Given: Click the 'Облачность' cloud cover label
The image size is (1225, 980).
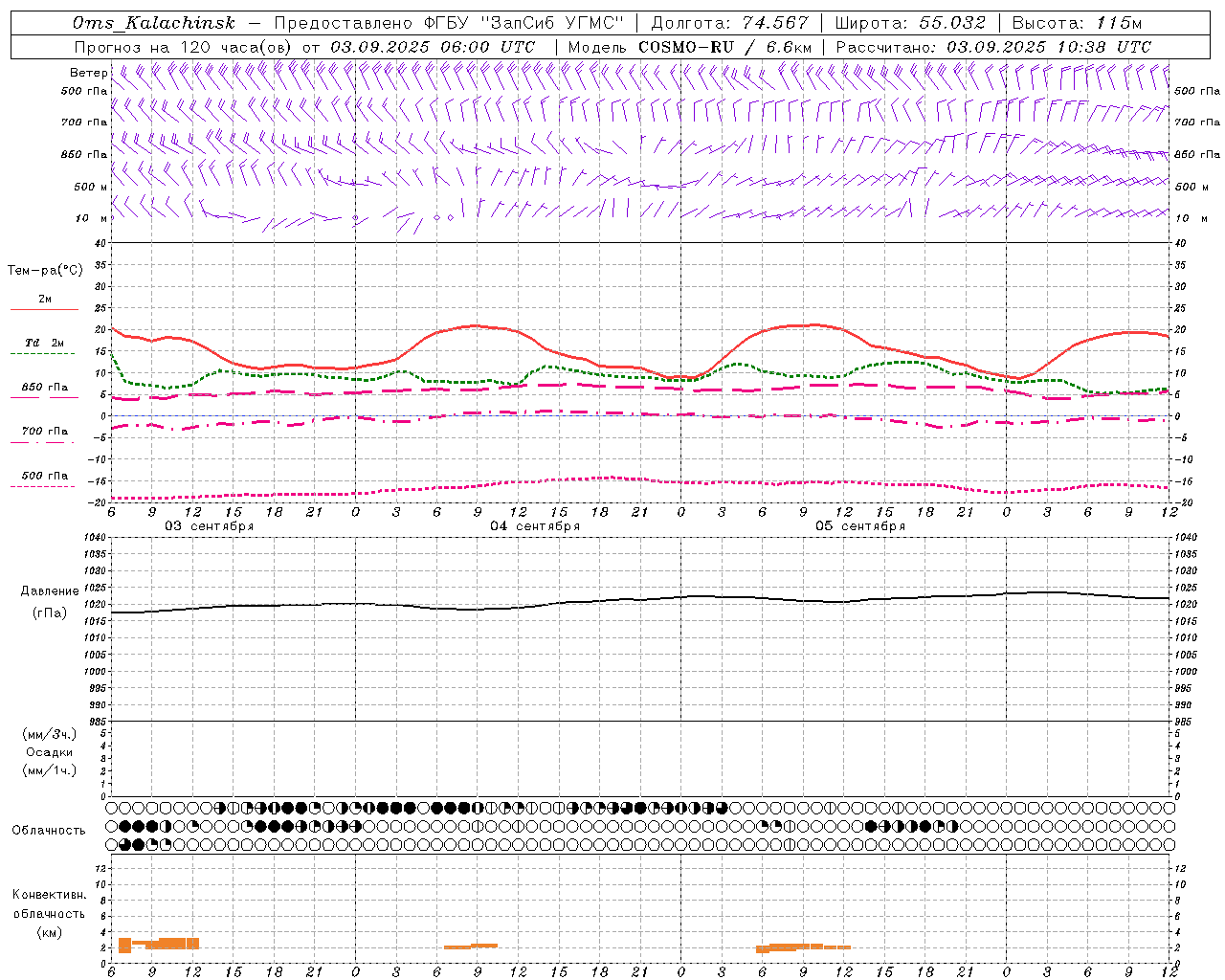Looking at the screenshot, I should coord(49,831).
